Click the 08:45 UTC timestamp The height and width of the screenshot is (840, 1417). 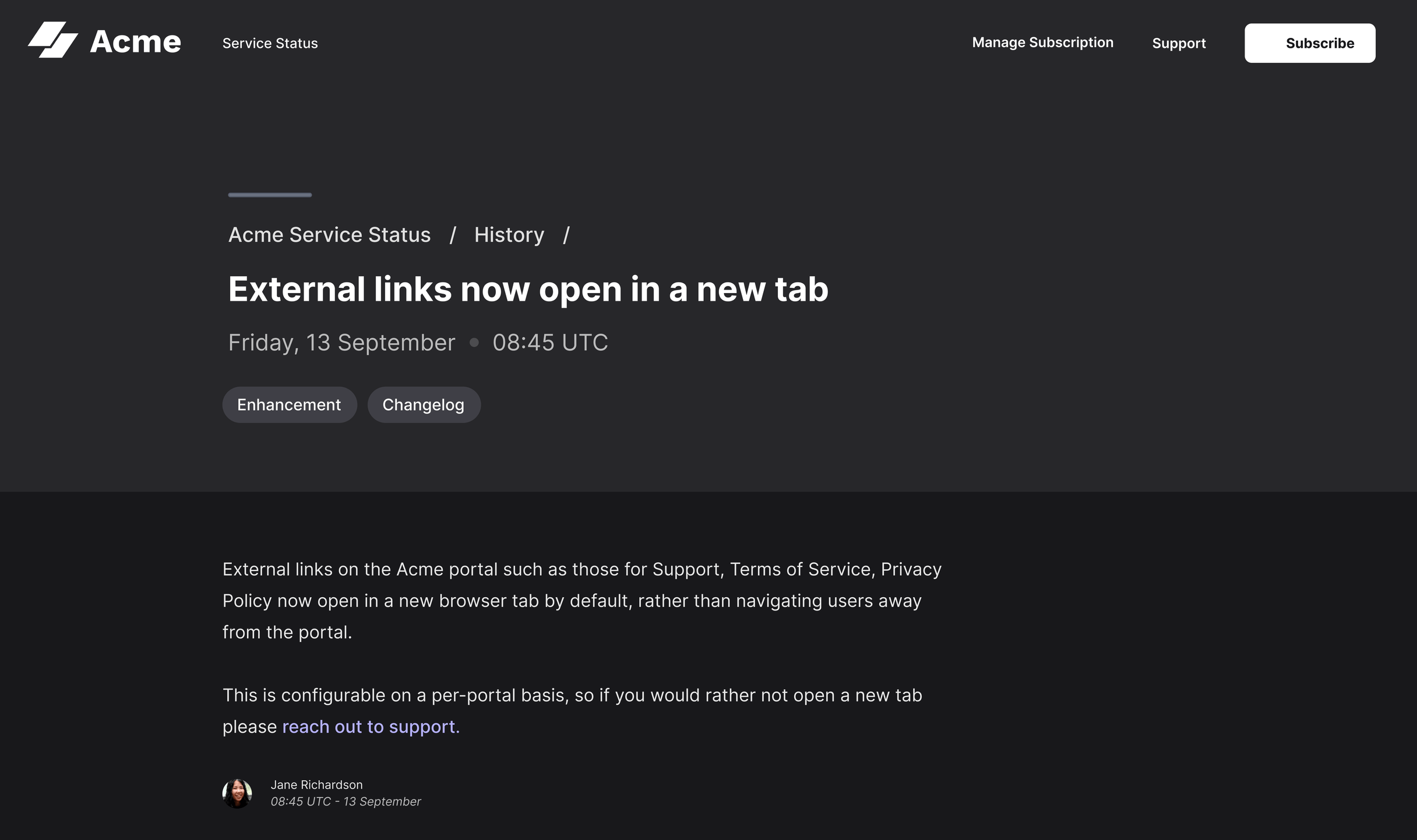point(551,343)
